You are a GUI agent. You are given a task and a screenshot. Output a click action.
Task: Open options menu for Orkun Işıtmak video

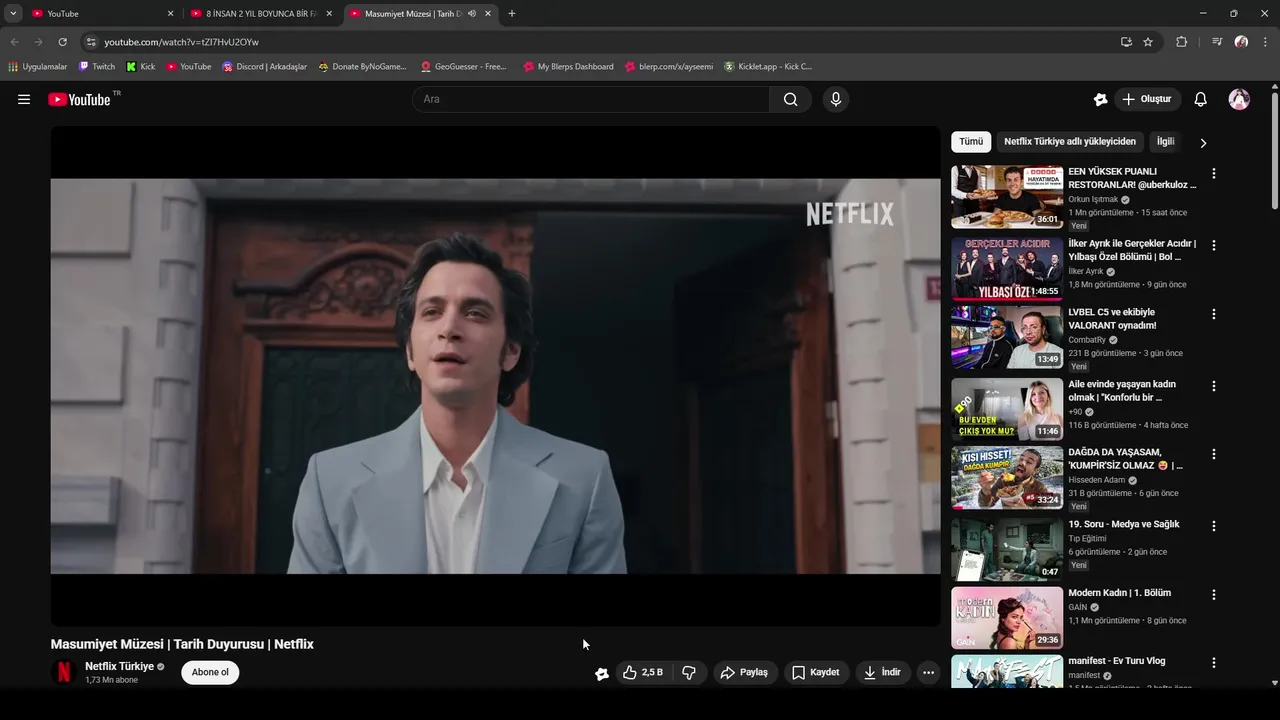(x=1214, y=173)
